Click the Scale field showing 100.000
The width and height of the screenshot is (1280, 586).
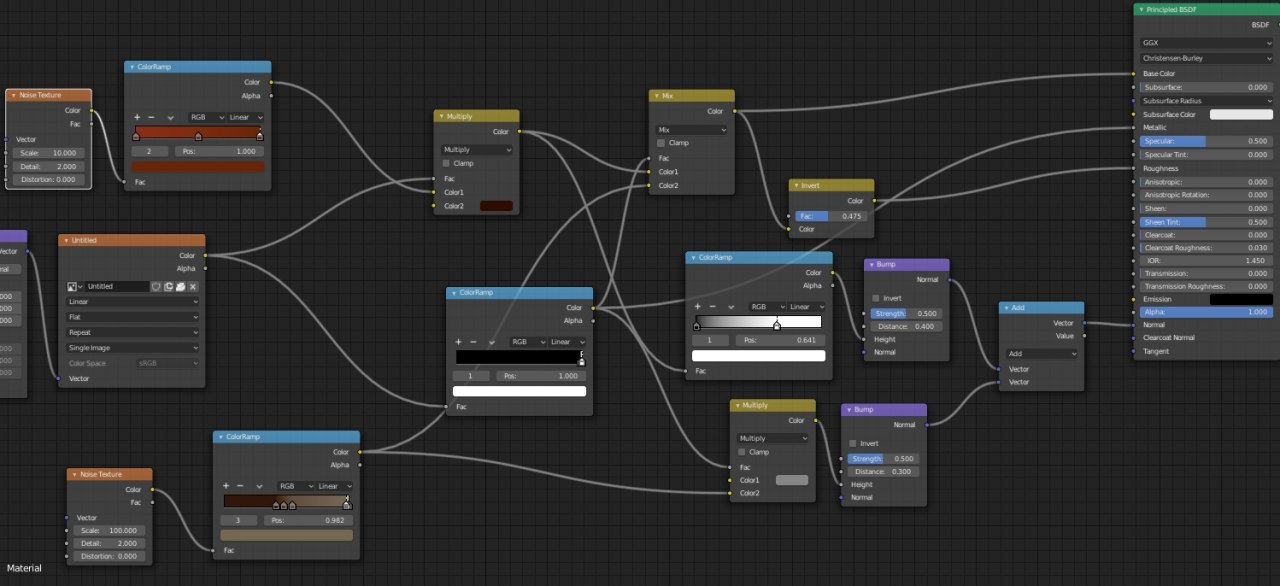(110, 531)
